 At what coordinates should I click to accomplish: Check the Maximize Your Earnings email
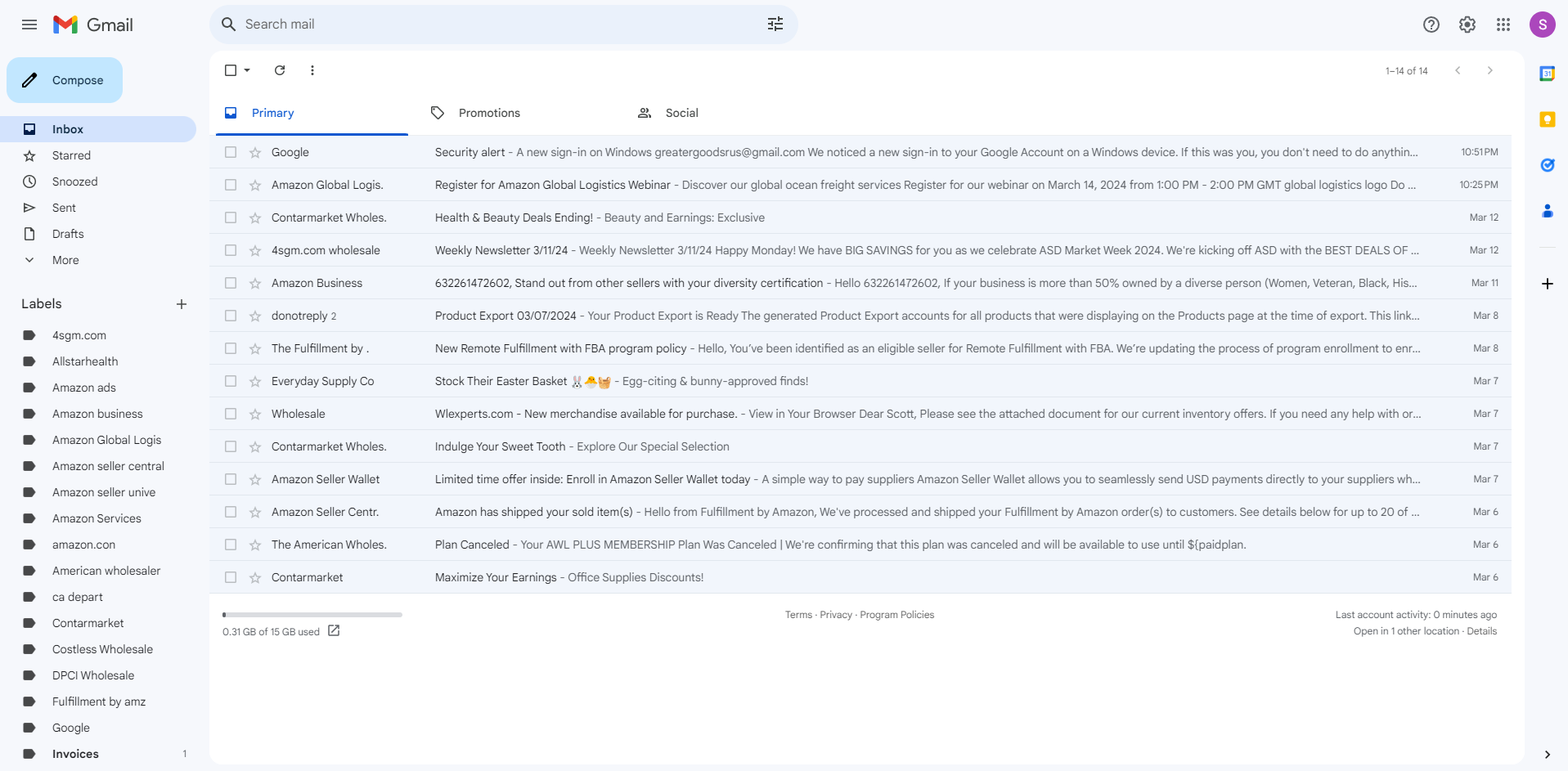(x=231, y=577)
